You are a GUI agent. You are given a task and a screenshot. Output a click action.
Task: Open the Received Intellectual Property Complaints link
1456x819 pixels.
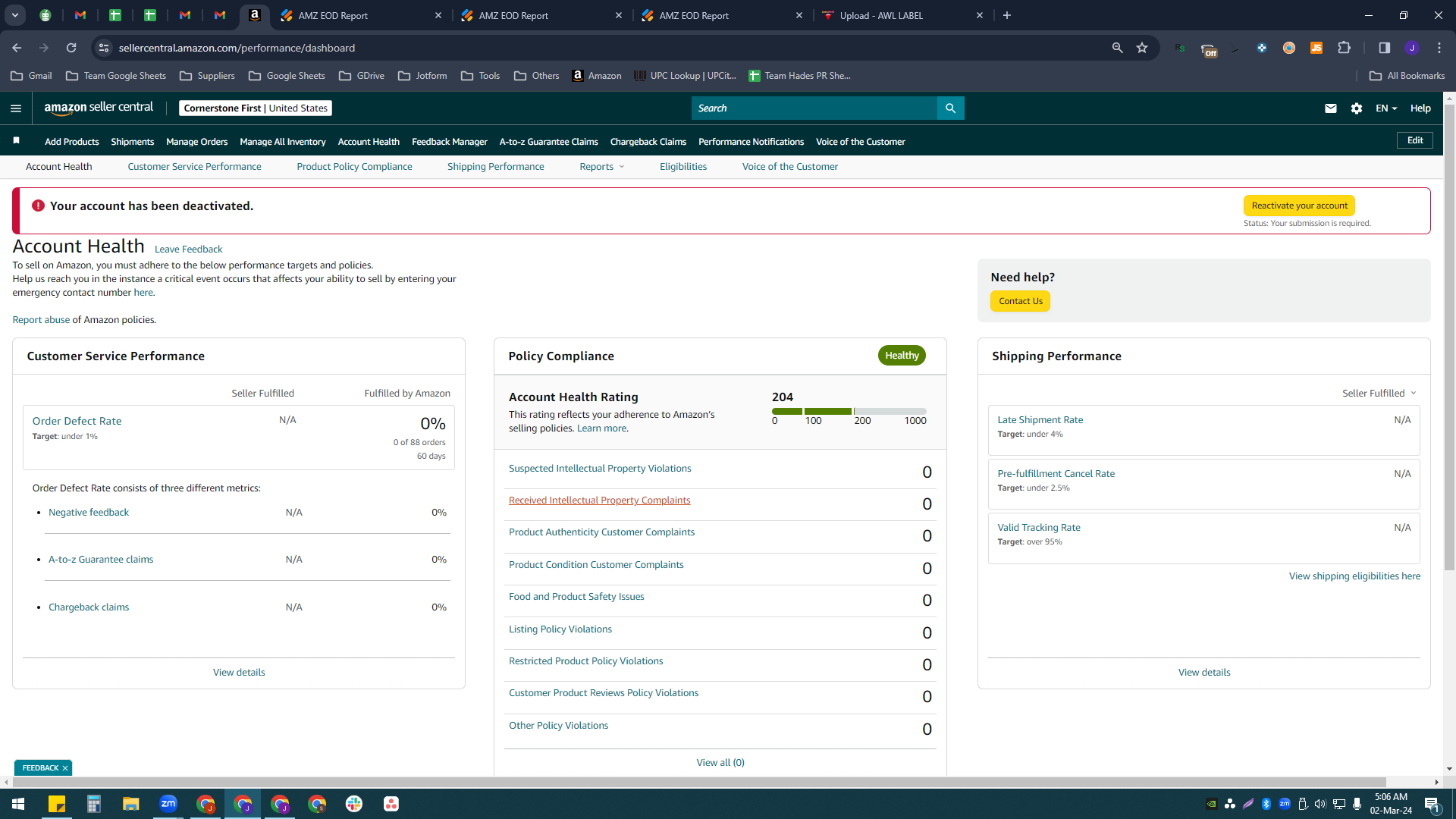pyautogui.click(x=599, y=500)
